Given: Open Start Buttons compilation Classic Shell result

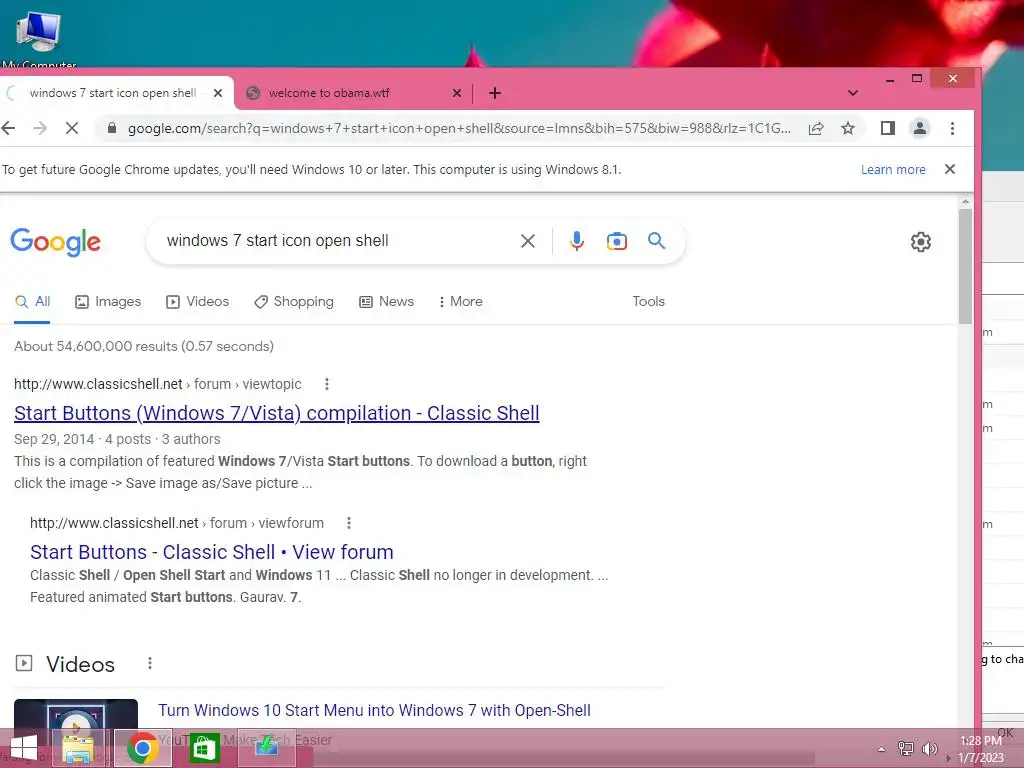Looking at the screenshot, I should pos(277,413).
